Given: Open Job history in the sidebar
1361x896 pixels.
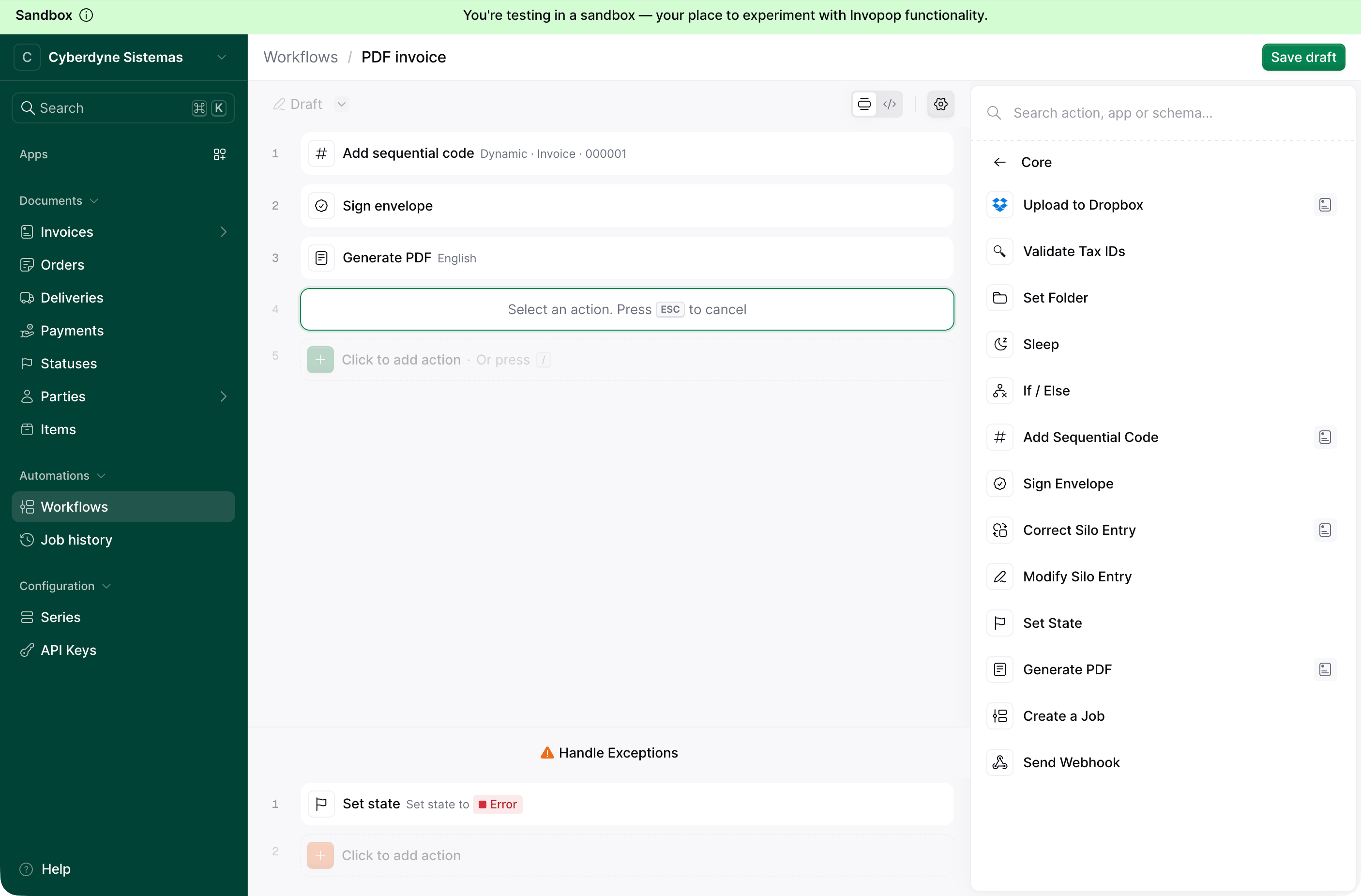Looking at the screenshot, I should (123, 540).
